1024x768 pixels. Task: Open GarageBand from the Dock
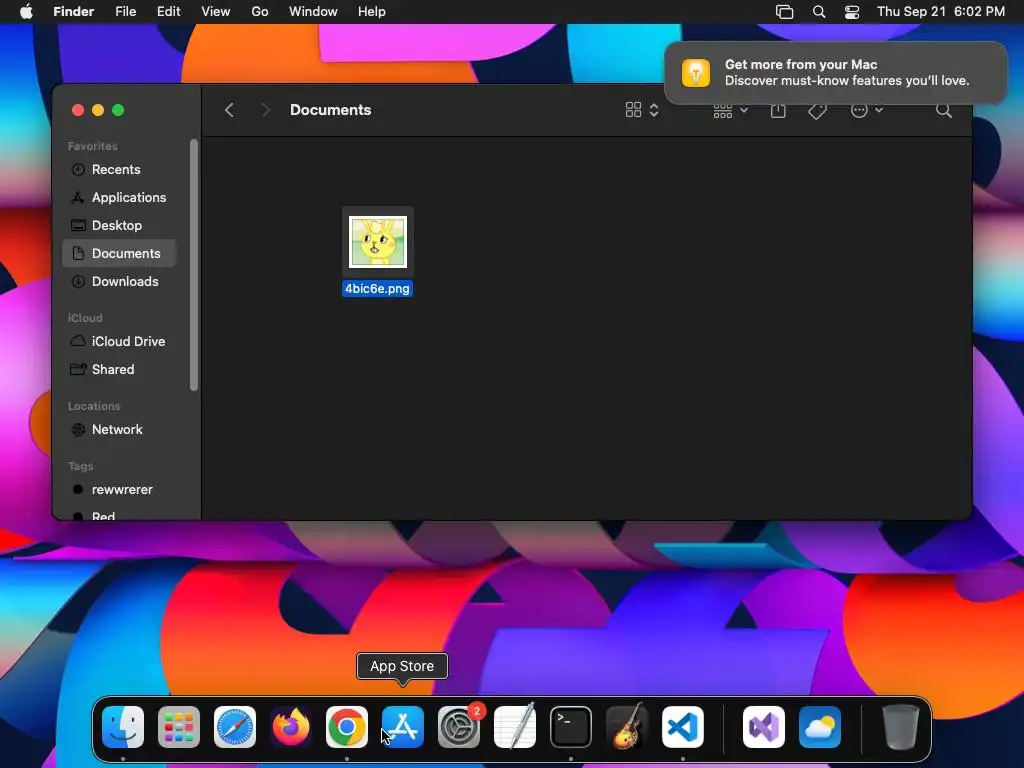pyautogui.click(x=627, y=727)
